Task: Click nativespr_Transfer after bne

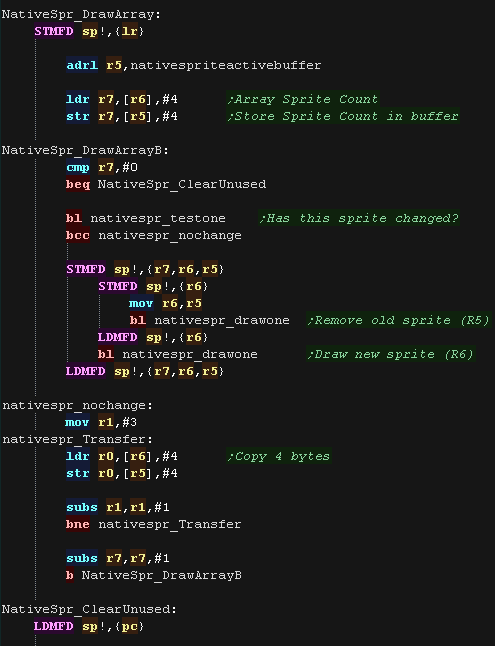Action: click(170, 524)
